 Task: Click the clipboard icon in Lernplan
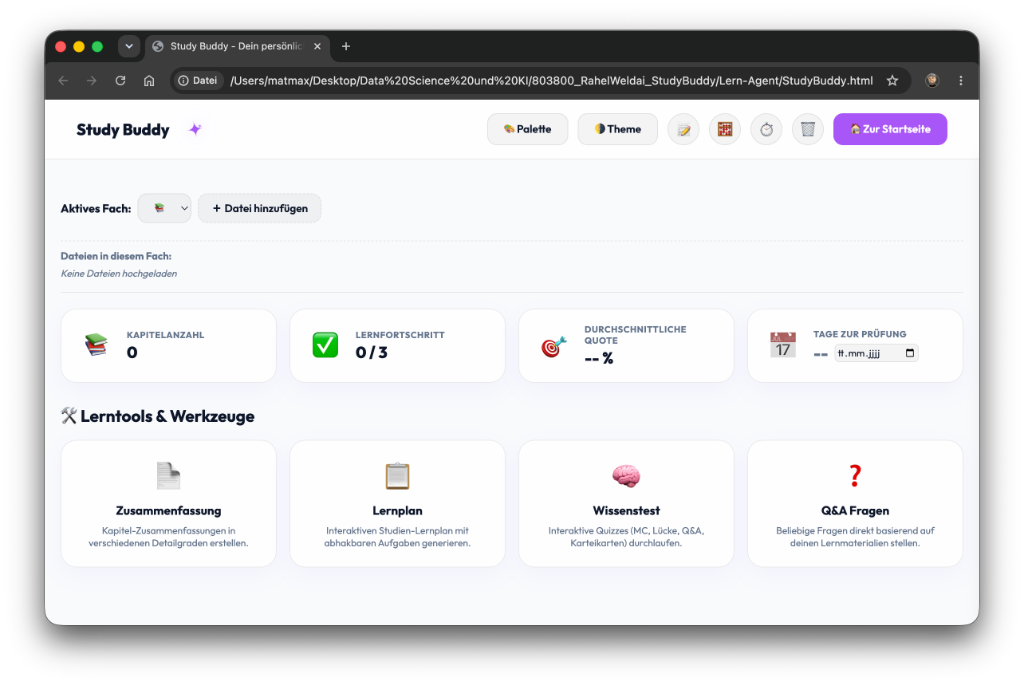coord(397,476)
